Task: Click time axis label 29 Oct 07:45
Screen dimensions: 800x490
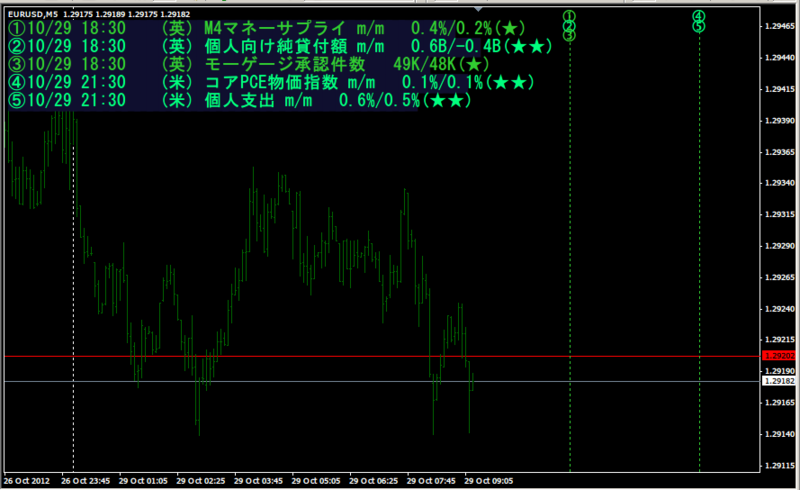Action: tap(431, 481)
